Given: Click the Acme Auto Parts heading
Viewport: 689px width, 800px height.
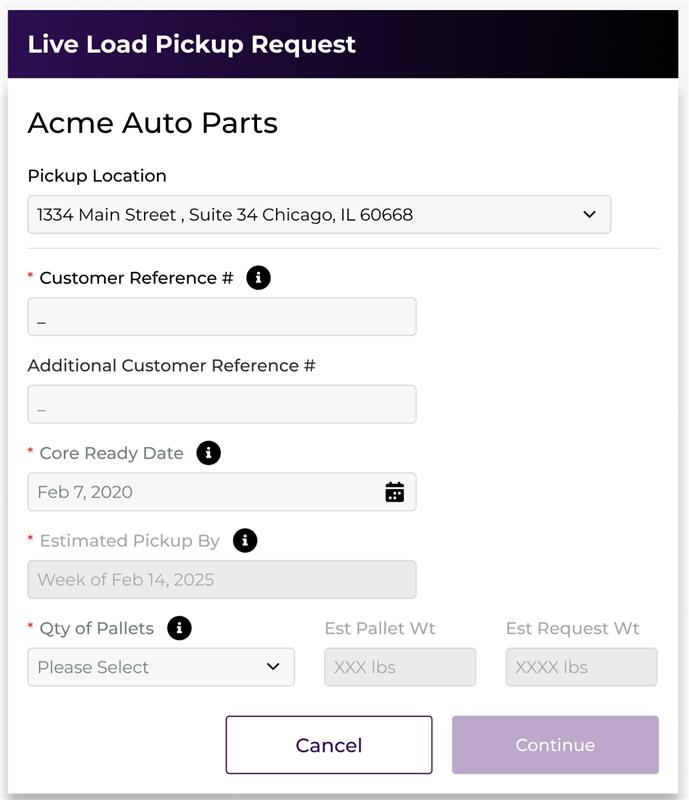Looking at the screenshot, I should 152,123.
